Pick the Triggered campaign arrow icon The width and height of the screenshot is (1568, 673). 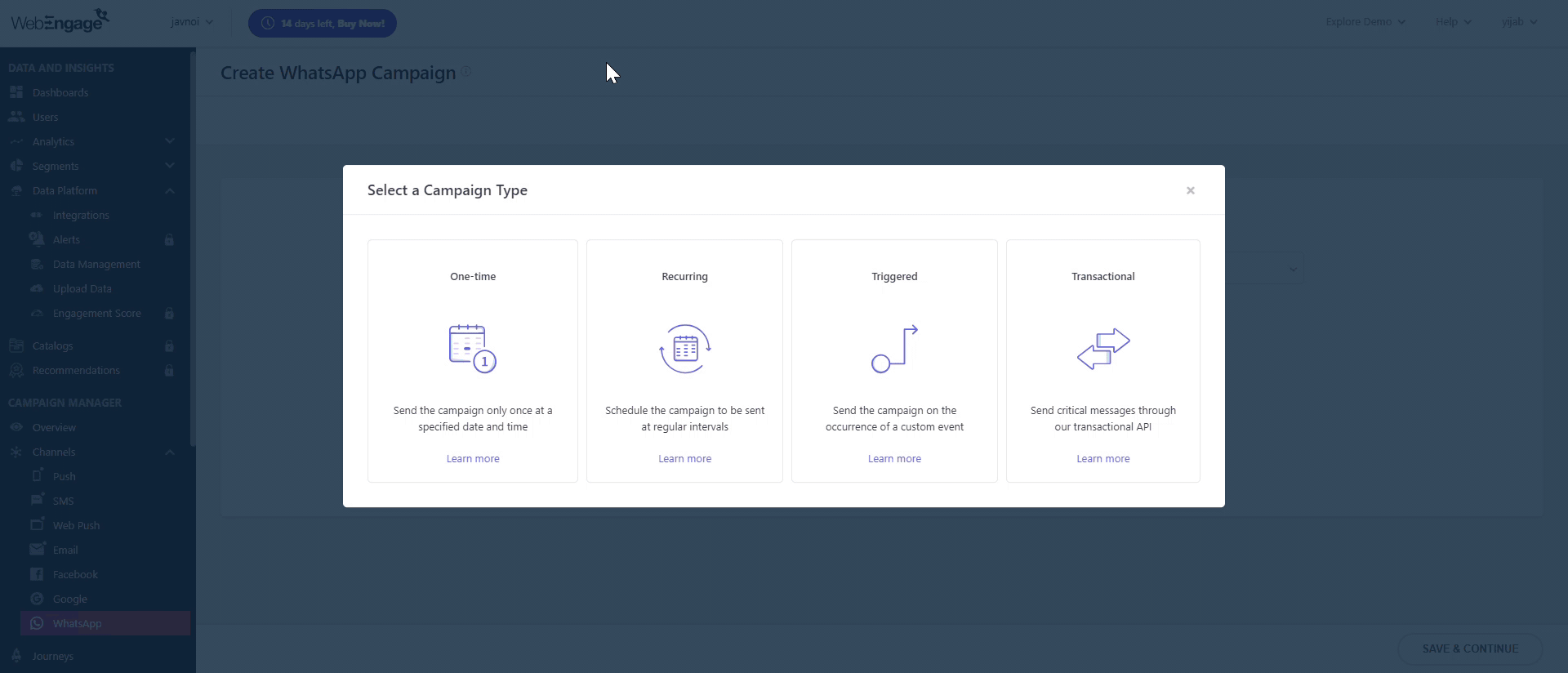point(894,349)
